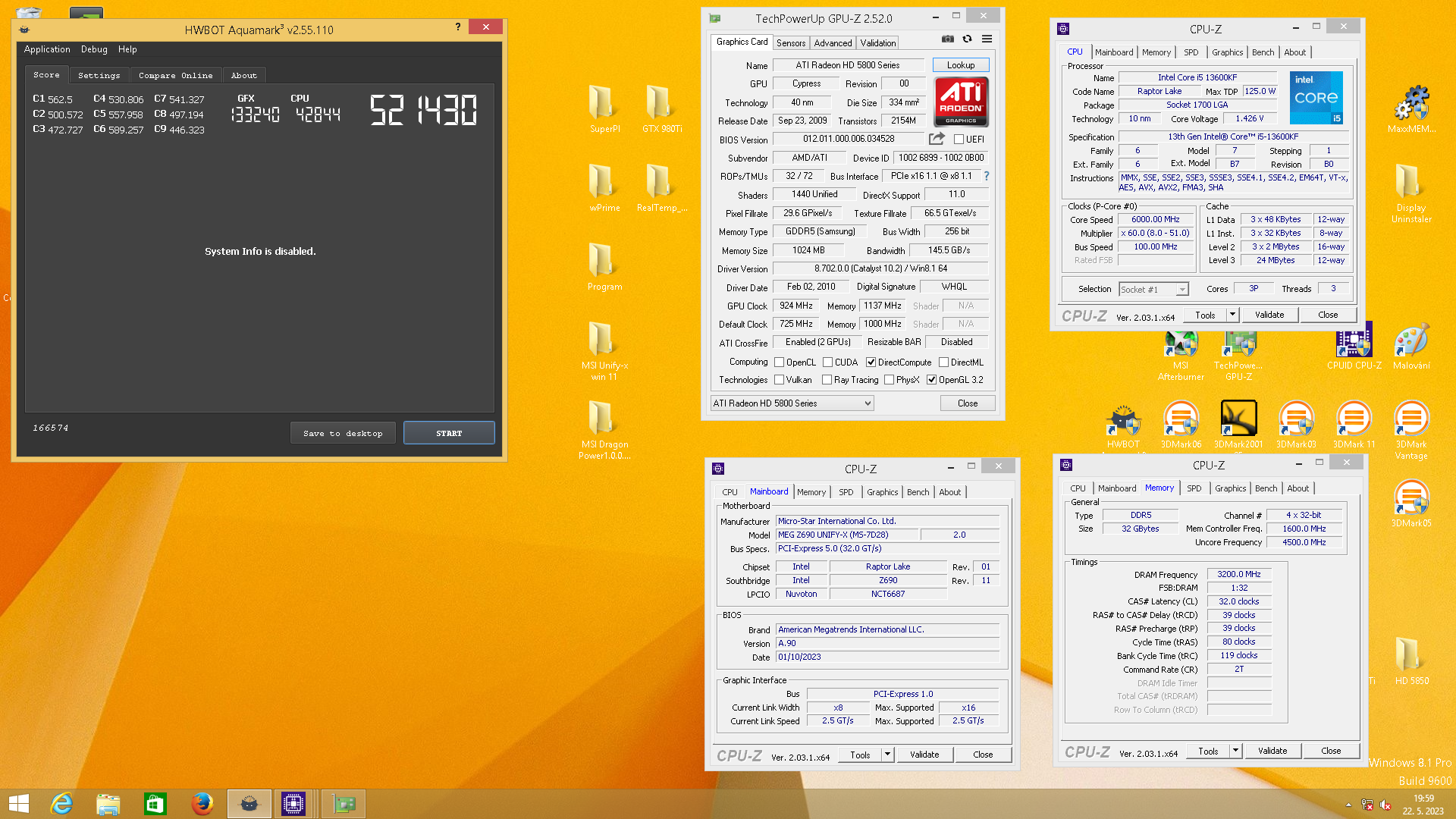
Task: Launch the 3DMark06 desktop shortcut
Action: pos(1181,426)
